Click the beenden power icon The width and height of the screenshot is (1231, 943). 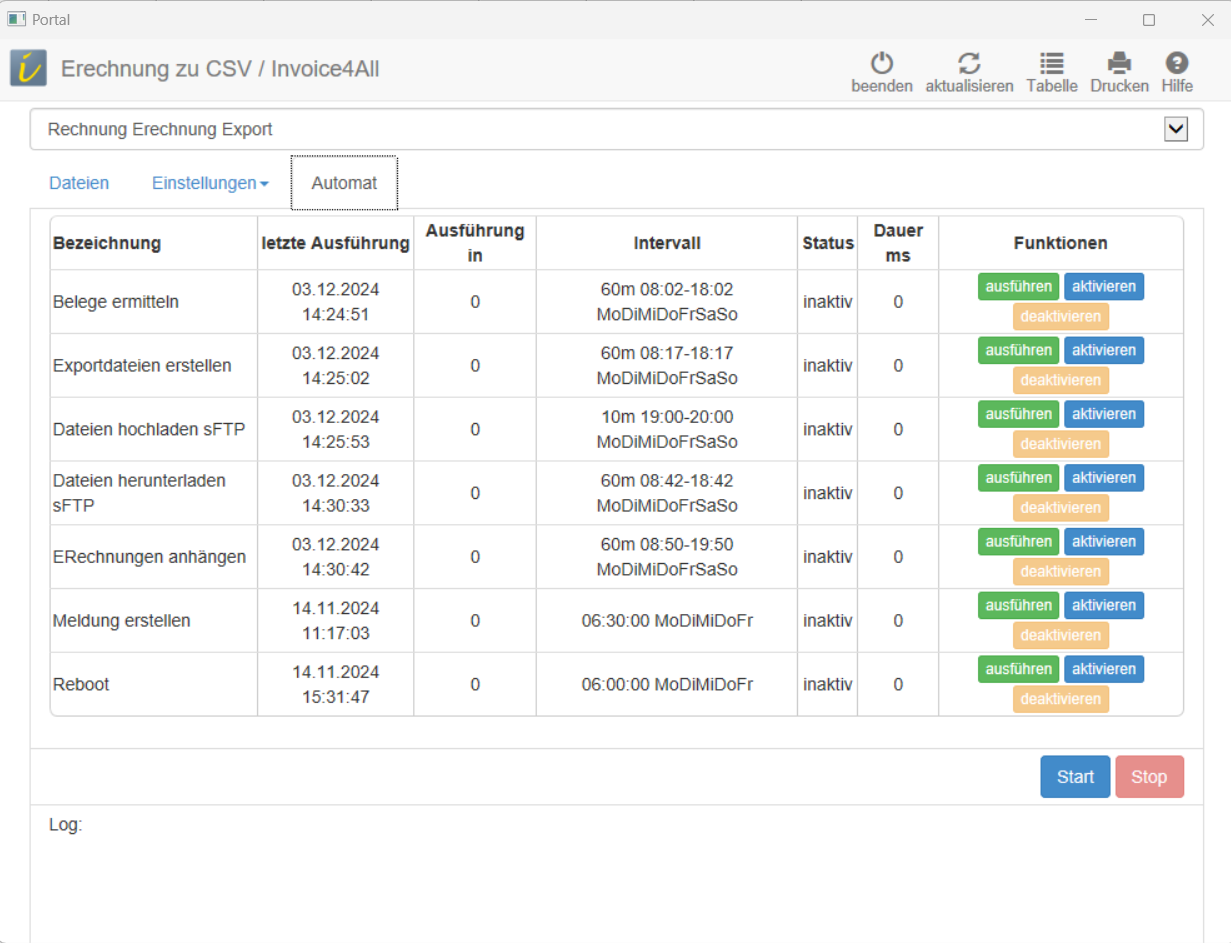click(881, 64)
